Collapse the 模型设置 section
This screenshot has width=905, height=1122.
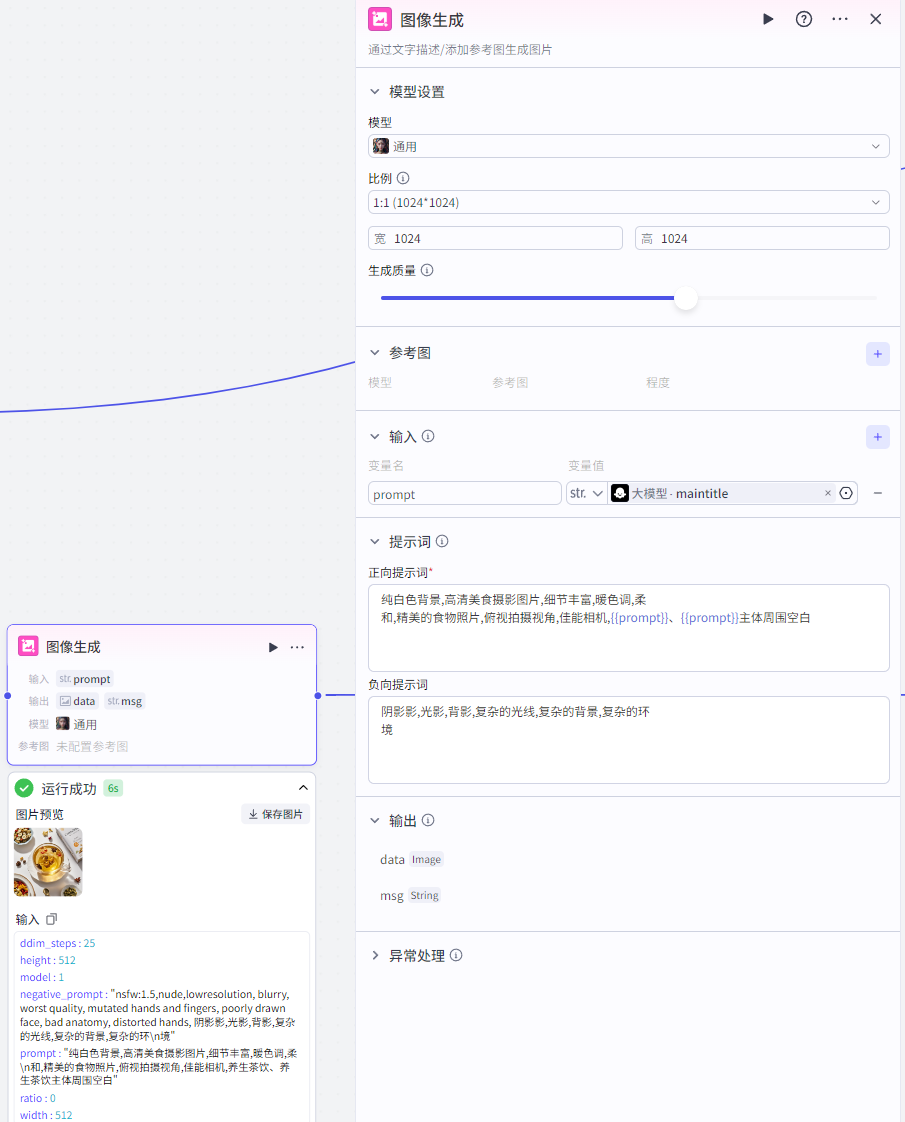click(375, 92)
